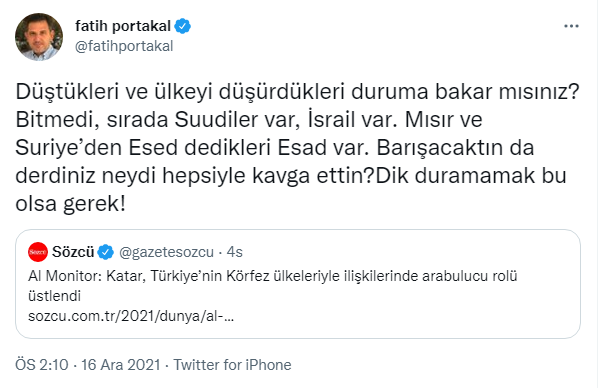Click the 16 Ara 2021 date
The height and width of the screenshot is (388, 598).
[x=121, y=365]
